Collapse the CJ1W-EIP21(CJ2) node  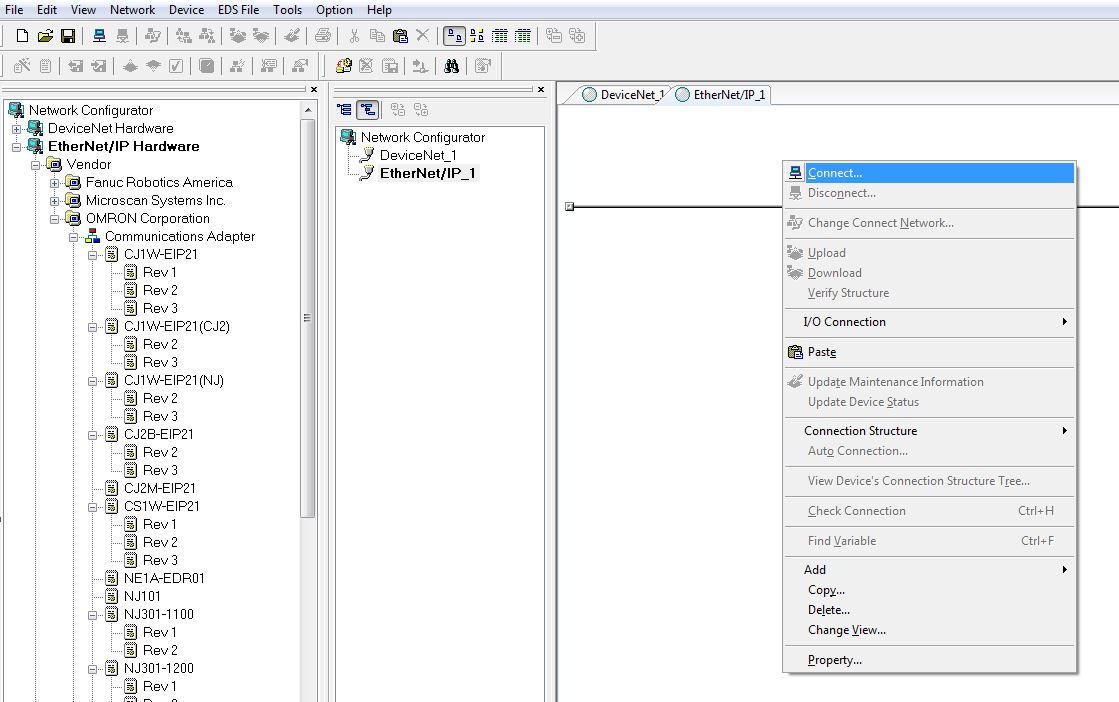pyautogui.click(x=92, y=327)
